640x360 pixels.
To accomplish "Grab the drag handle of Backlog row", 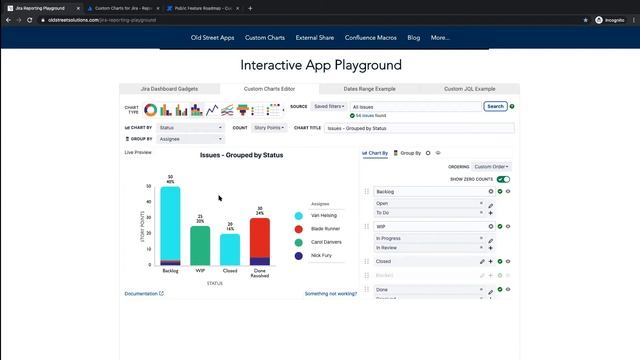I will click(367, 191).
